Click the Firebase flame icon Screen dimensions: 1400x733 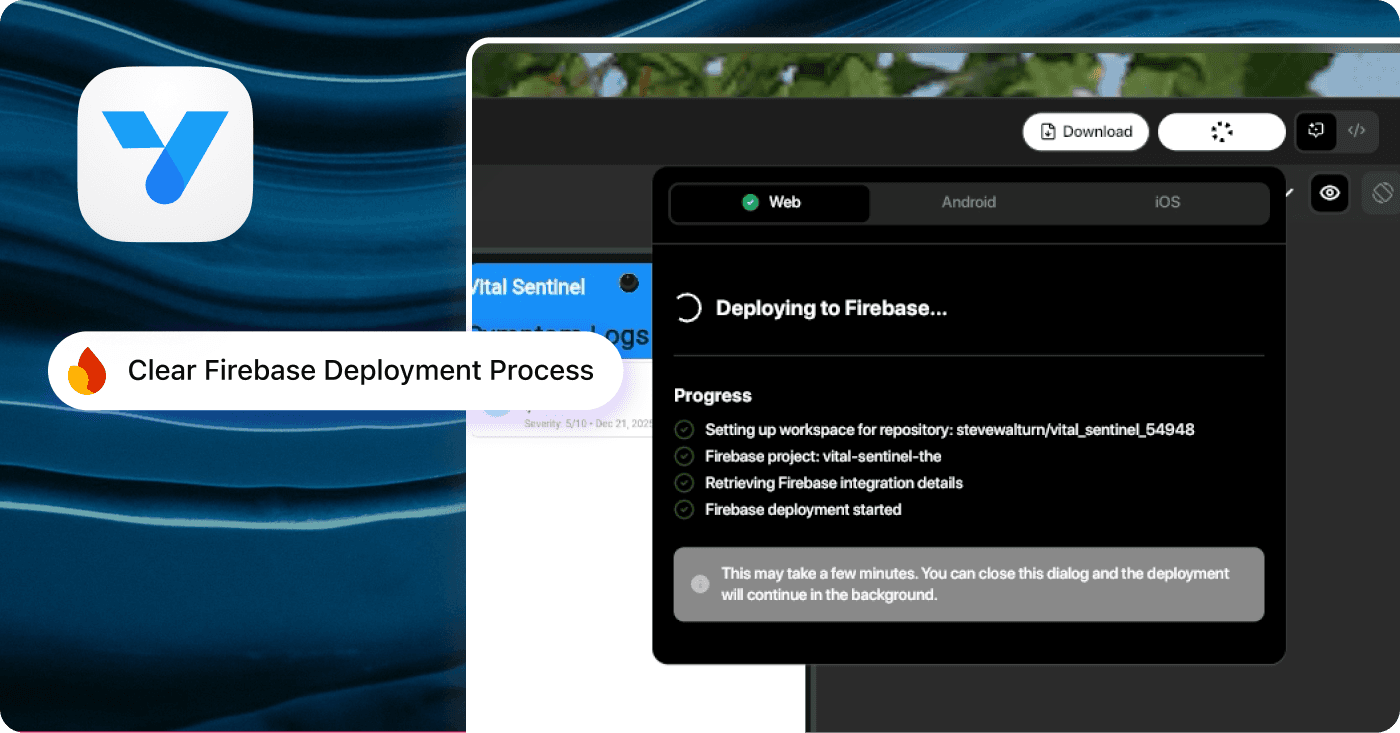point(87,371)
